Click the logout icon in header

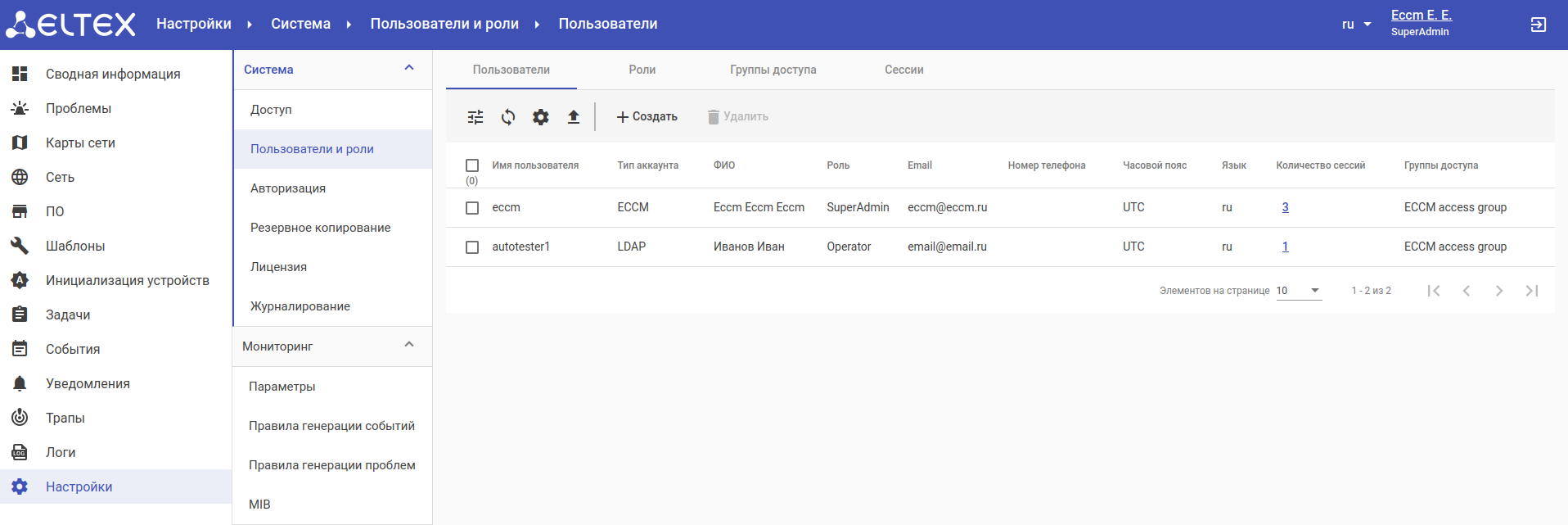(x=1539, y=25)
